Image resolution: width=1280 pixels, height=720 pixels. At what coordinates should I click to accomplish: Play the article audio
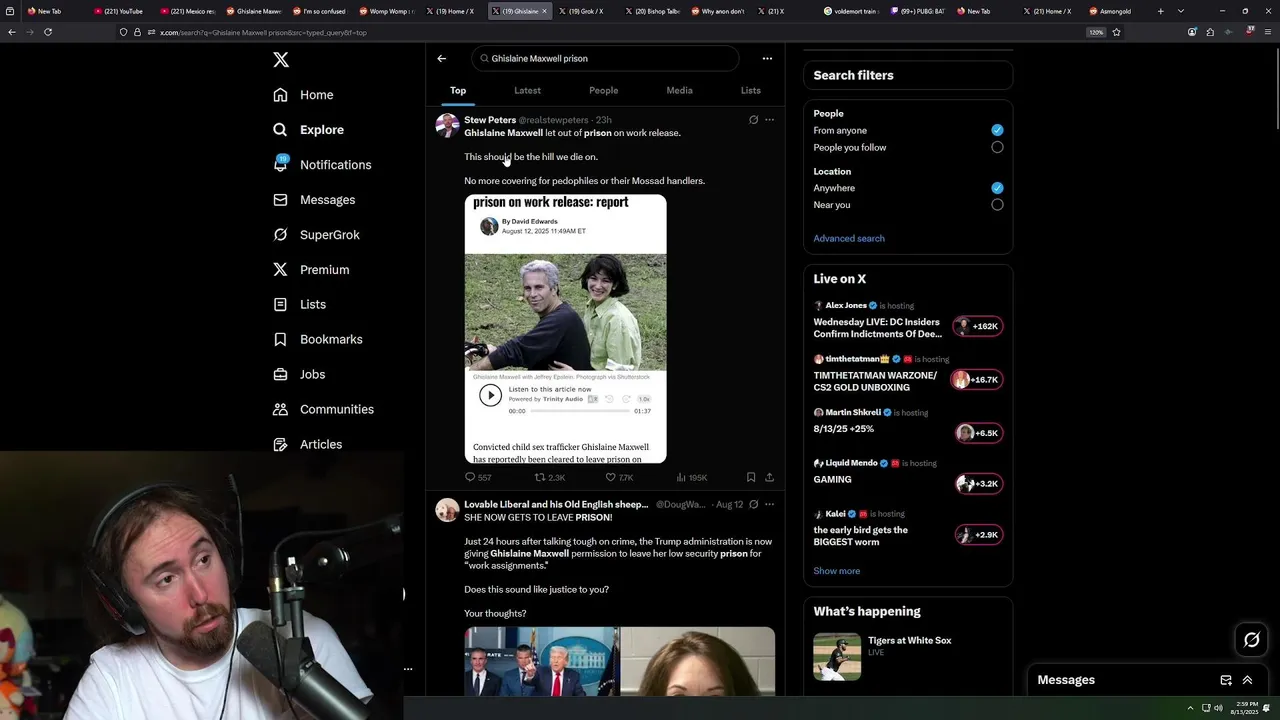pos(490,395)
